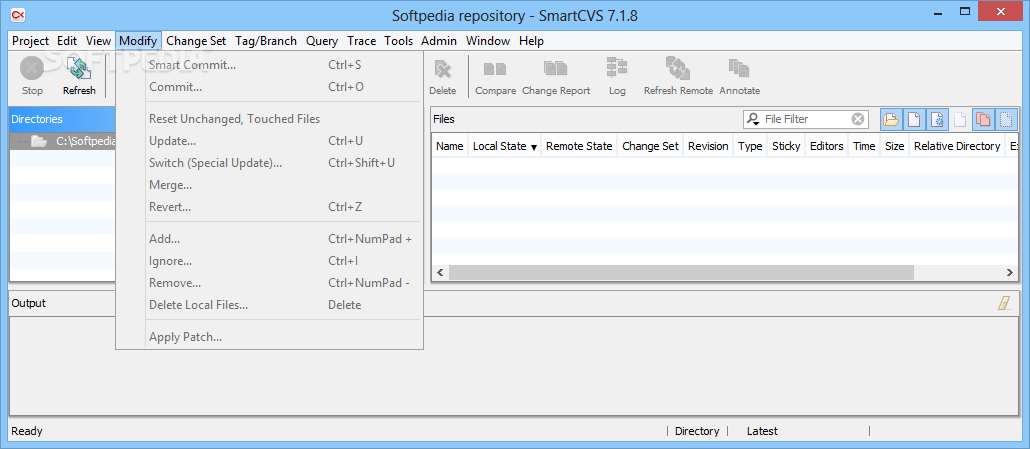This screenshot has height=449, width=1030.
Task: Choose Remove... menu entry
Action: coord(269,283)
